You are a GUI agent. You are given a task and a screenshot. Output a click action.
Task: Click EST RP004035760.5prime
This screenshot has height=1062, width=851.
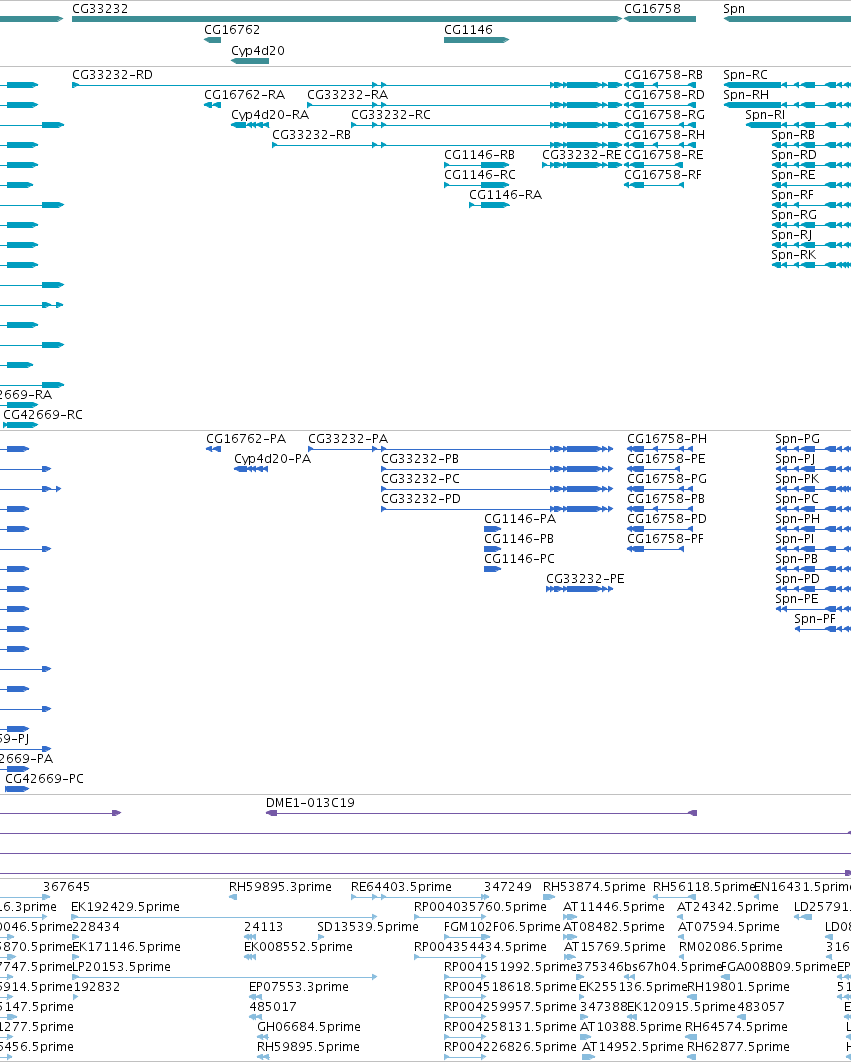click(480, 906)
